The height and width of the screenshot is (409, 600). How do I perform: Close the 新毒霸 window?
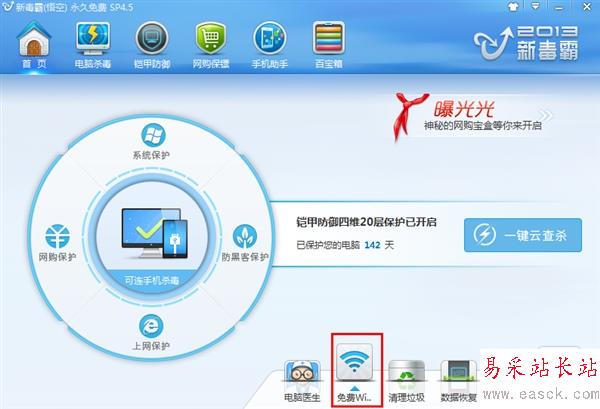pyautogui.click(x=587, y=7)
